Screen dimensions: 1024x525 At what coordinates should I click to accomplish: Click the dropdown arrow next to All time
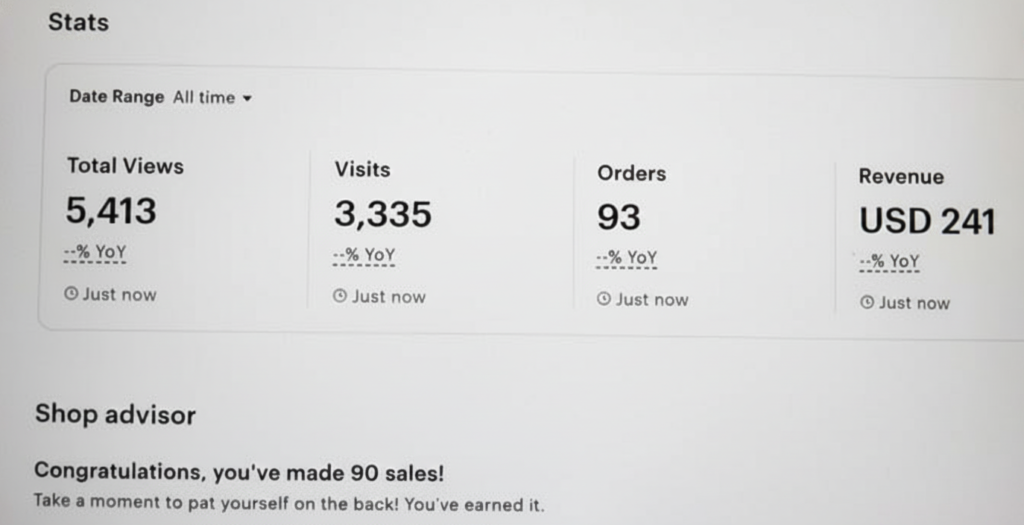coord(247,98)
